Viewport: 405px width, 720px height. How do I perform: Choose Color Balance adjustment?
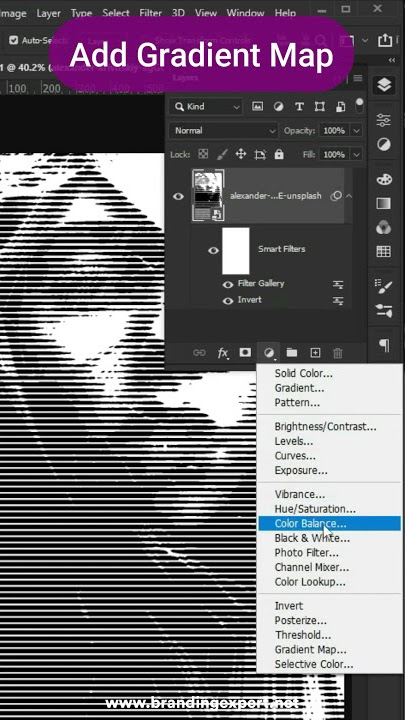[329, 523]
